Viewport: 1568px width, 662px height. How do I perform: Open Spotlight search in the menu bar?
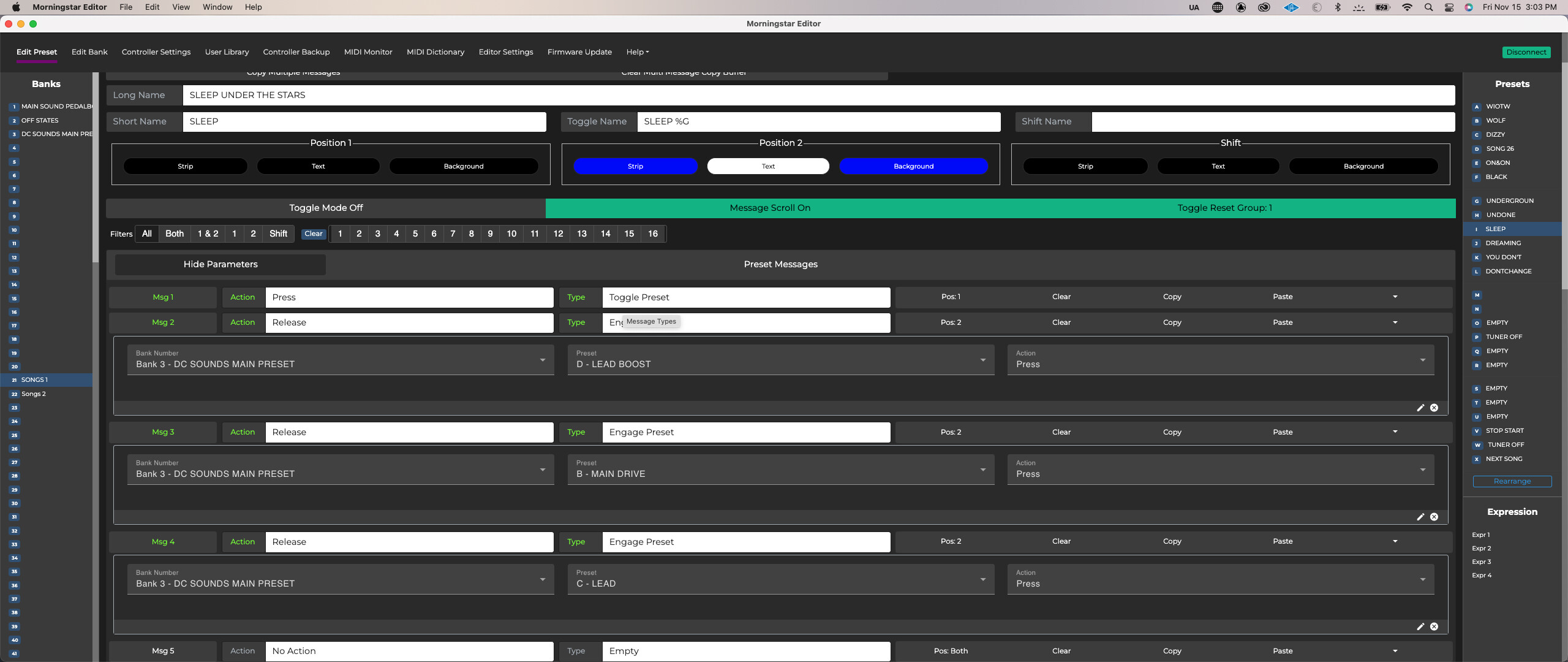1428,7
